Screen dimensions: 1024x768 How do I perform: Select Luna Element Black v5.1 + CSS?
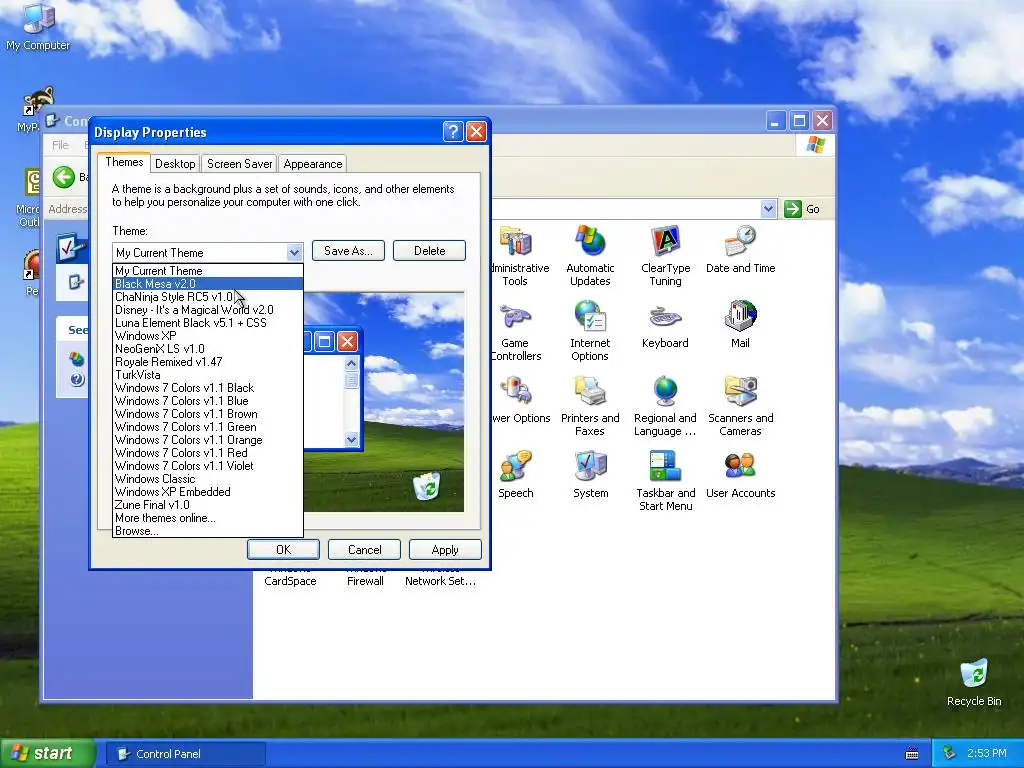click(x=208, y=323)
